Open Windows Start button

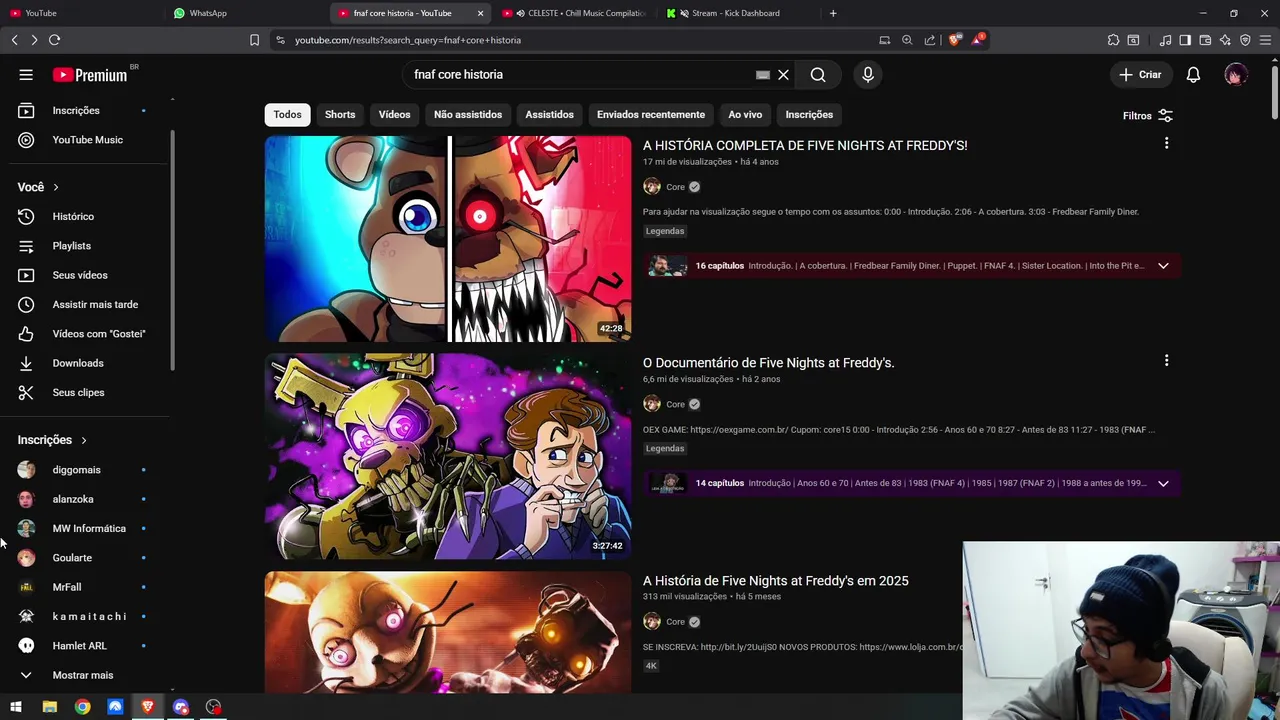[x=16, y=707]
